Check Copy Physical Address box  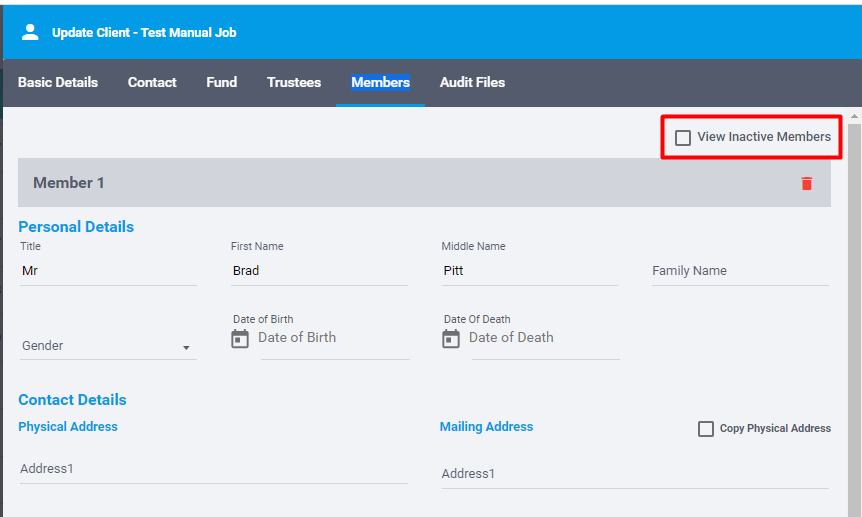tap(706, 428)
